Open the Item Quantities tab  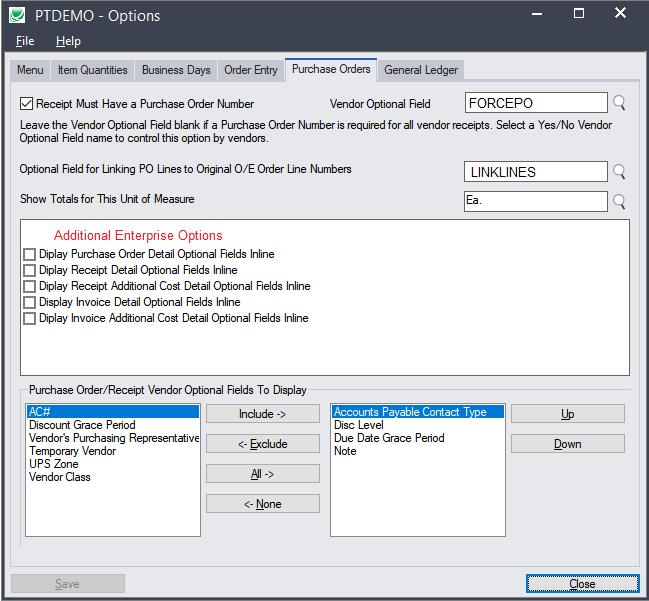point(92,70)
